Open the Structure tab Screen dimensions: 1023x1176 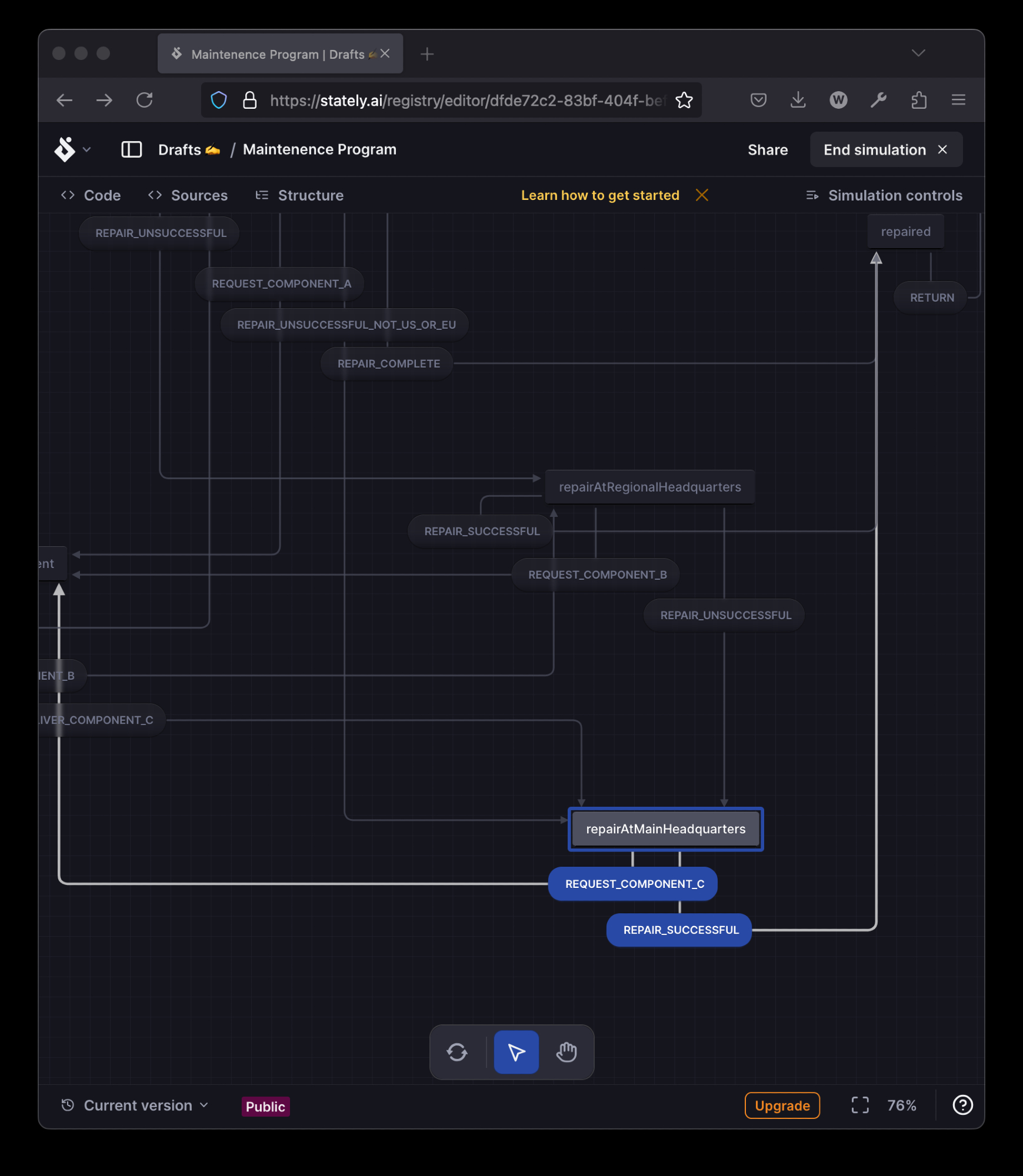point(300,195)
